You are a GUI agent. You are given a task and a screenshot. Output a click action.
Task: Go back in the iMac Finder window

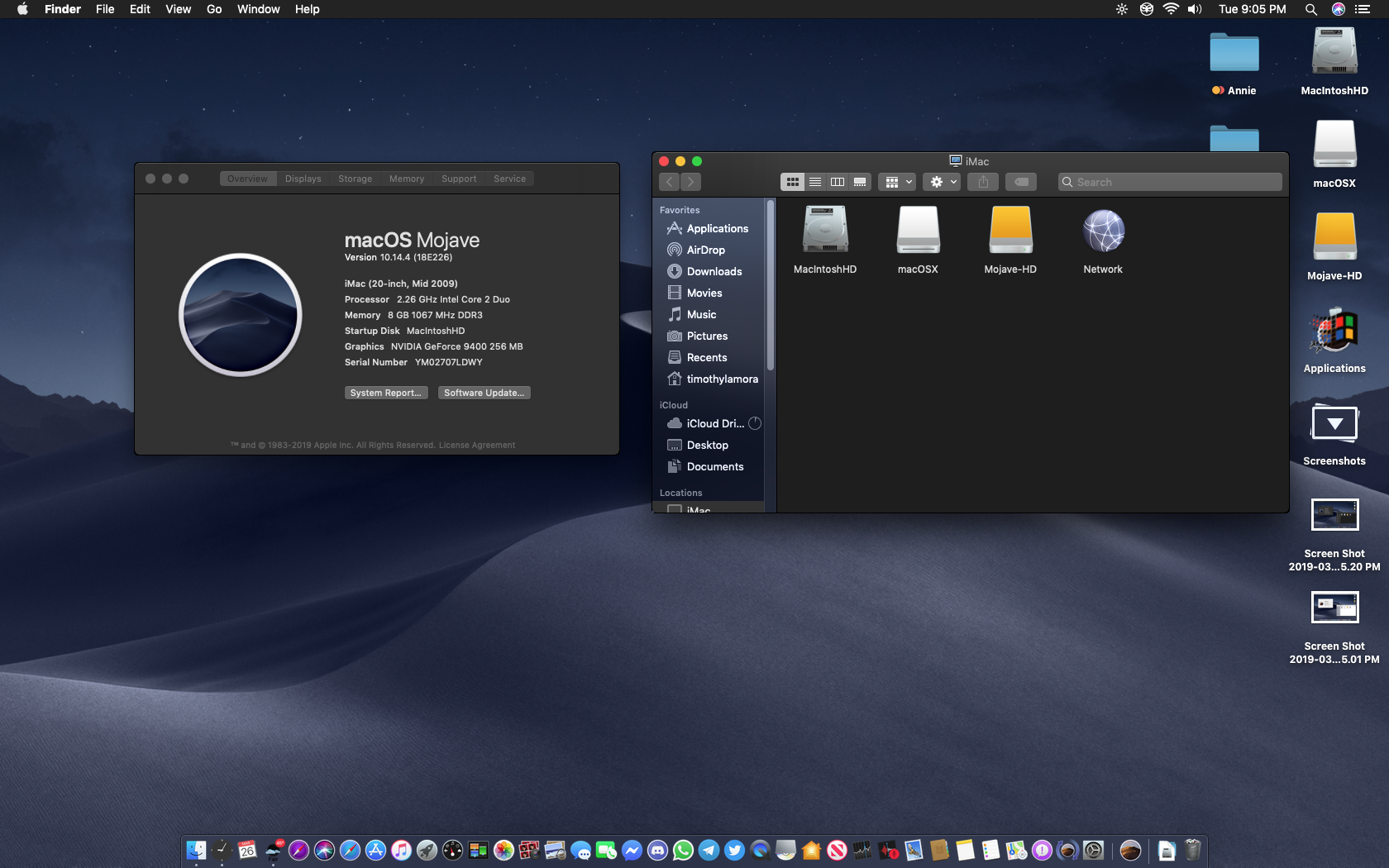[670, 182]
